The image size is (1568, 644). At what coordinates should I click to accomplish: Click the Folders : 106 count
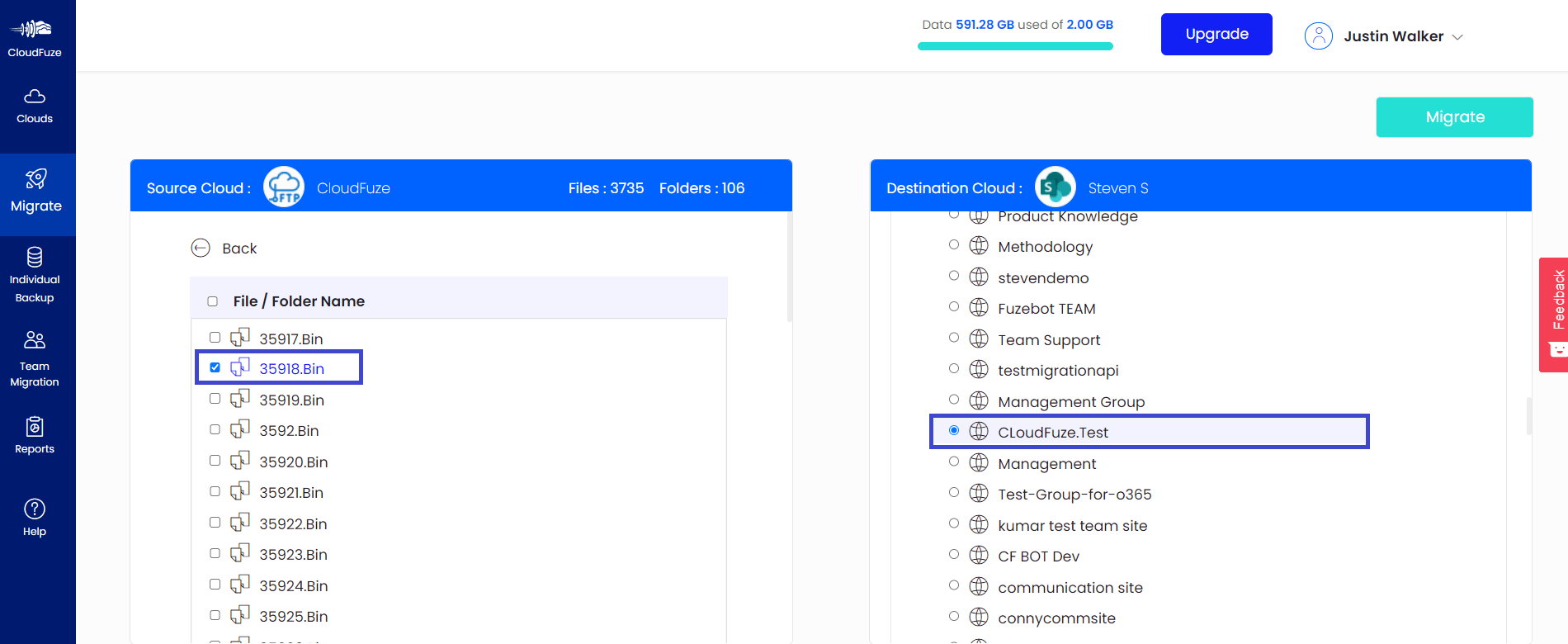click(701, 188)
